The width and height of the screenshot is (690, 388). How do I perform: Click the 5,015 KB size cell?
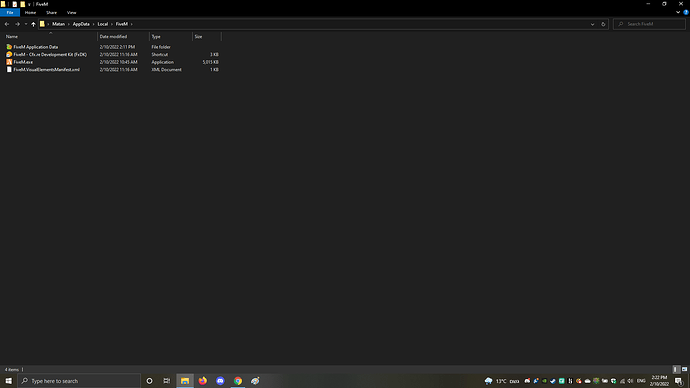(x=210, y=62)
